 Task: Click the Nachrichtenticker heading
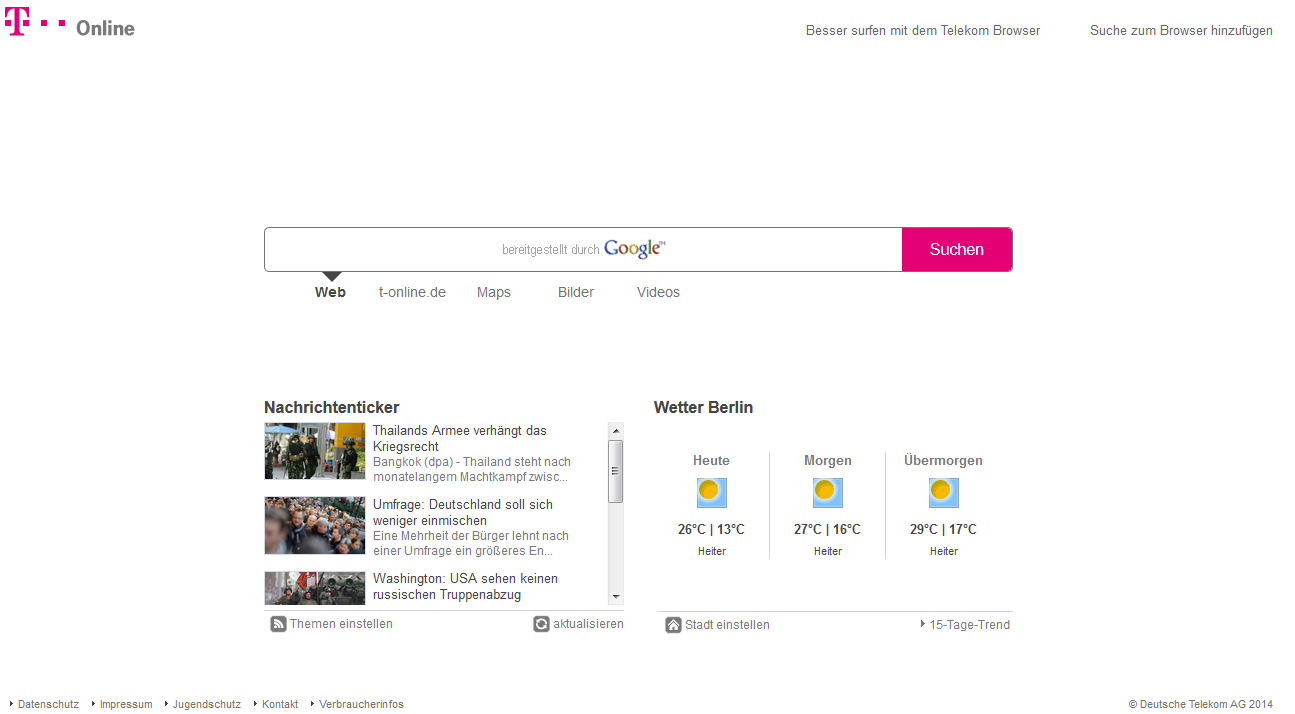point(331,408)
